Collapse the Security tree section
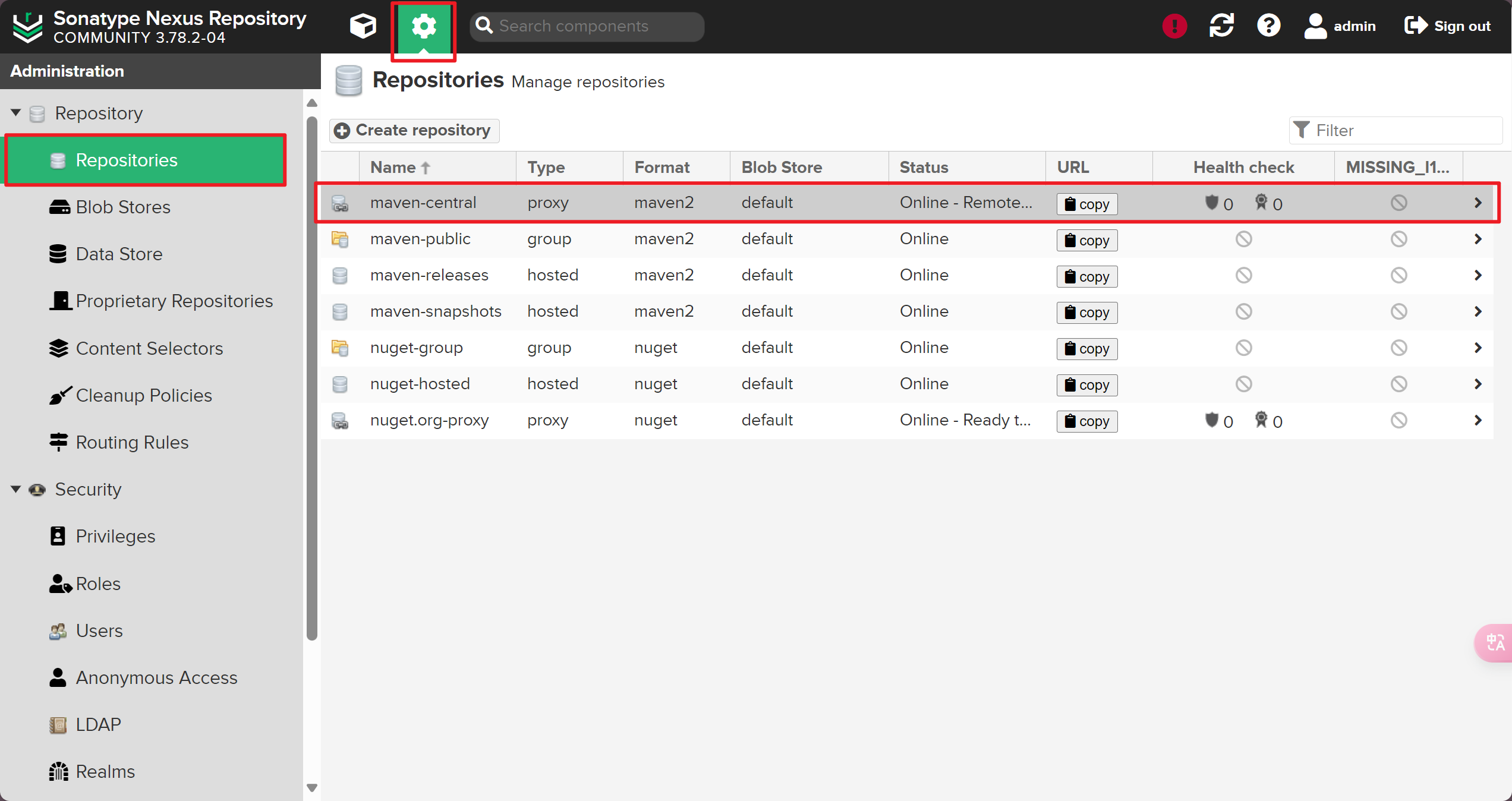 click(x=16, y=489)
